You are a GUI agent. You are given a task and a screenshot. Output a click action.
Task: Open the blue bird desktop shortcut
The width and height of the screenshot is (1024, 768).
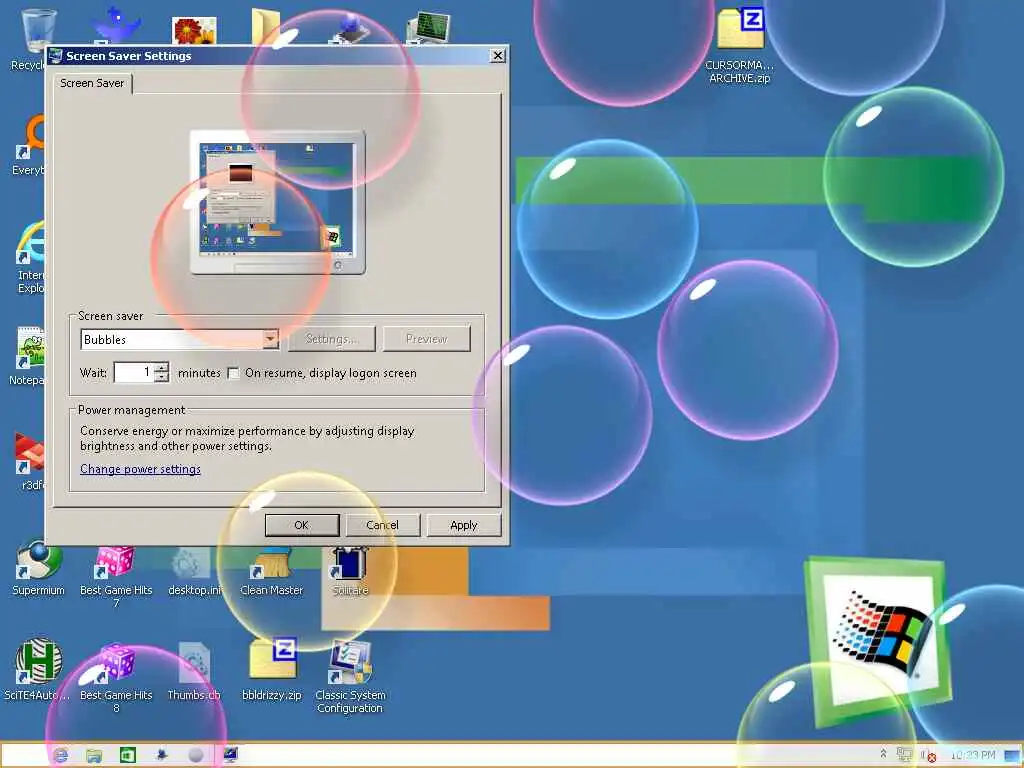(116, 25)
